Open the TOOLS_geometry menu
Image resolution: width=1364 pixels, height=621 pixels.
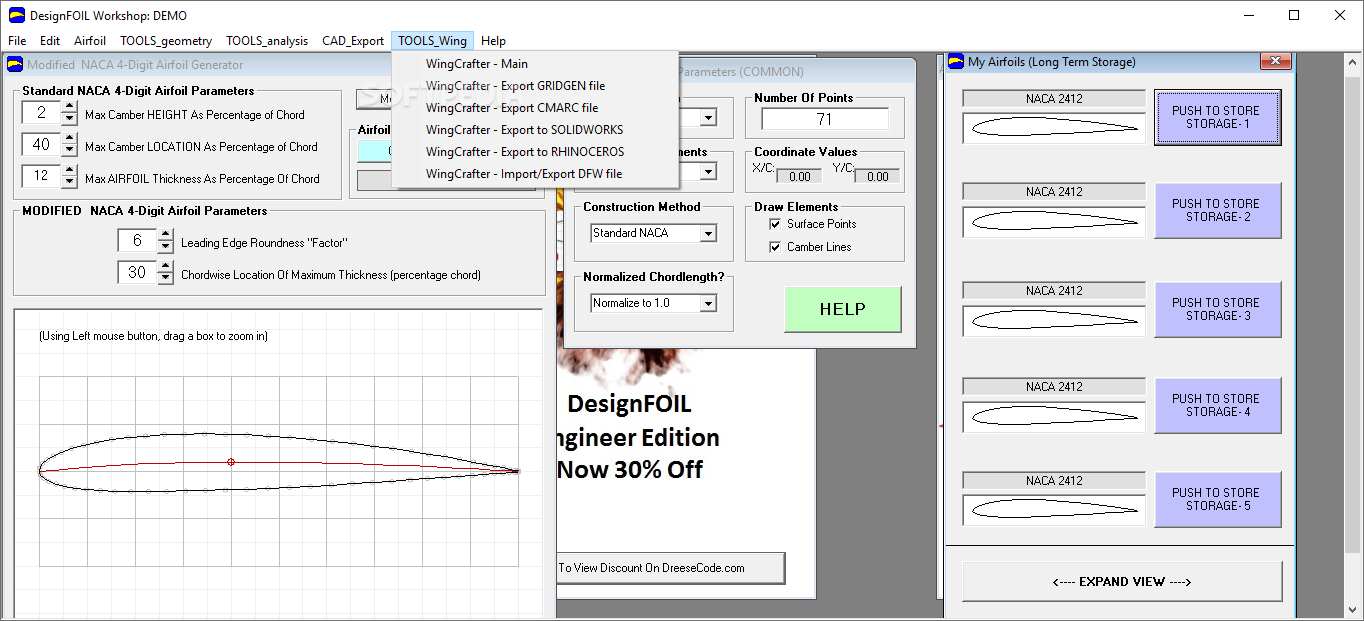point(166,41)
